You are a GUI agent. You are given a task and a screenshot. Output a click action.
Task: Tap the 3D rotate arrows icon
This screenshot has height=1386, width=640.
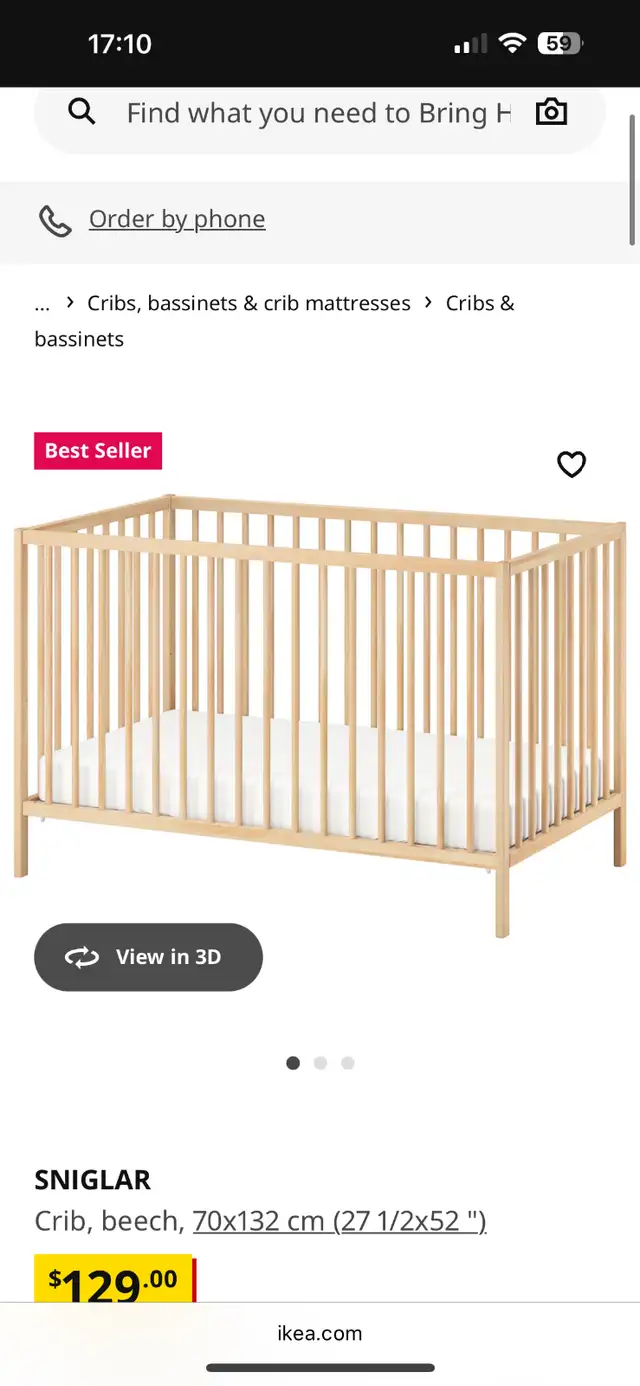(x=82, y=957)
